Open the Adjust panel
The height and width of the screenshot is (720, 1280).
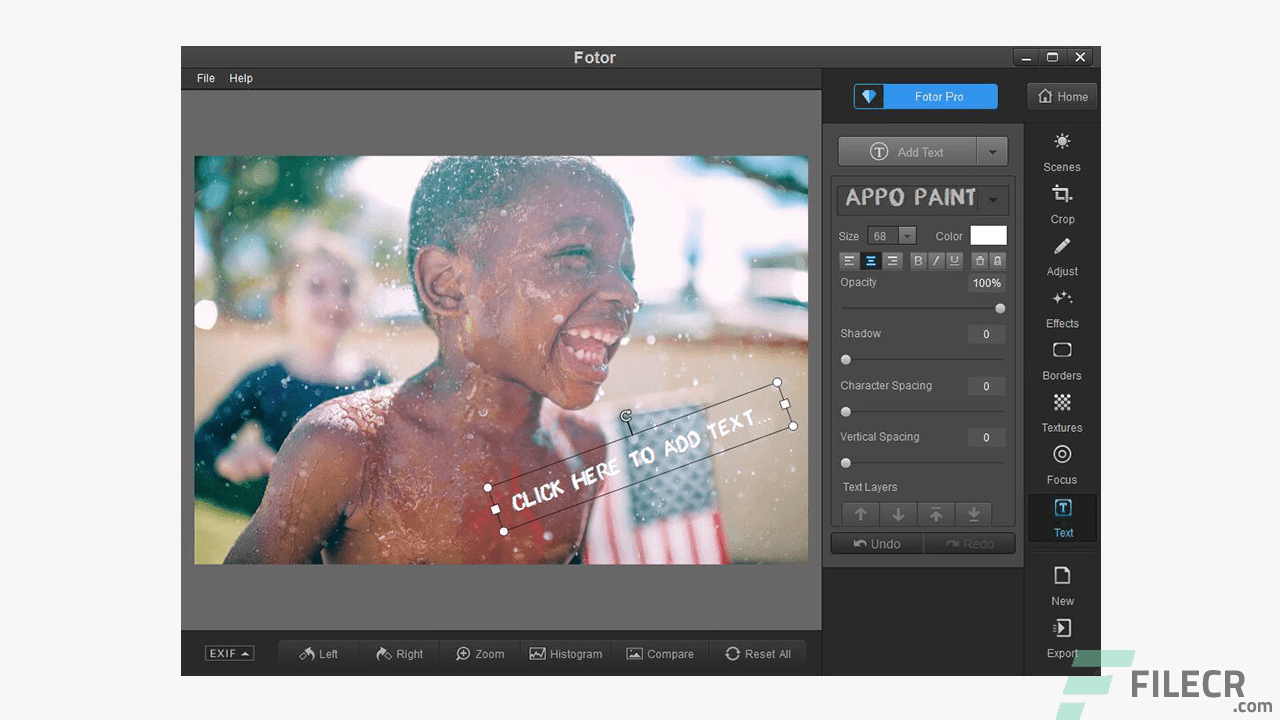[x=1062, y=257]
